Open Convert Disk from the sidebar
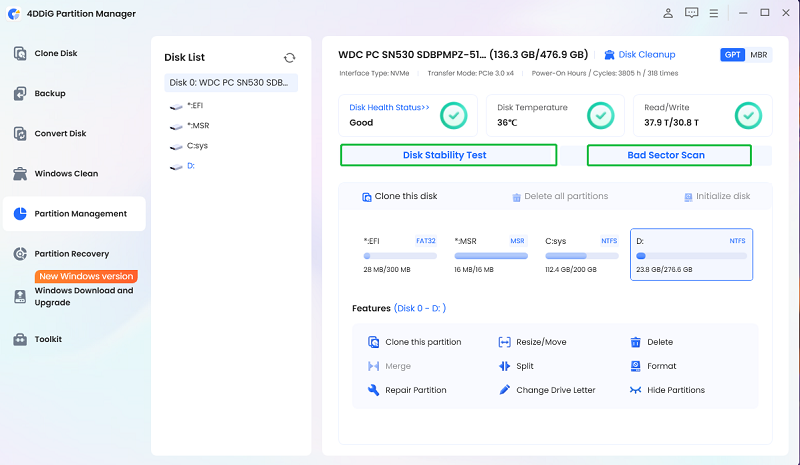The width and height of the screenshot is (800, 465). 60,133
